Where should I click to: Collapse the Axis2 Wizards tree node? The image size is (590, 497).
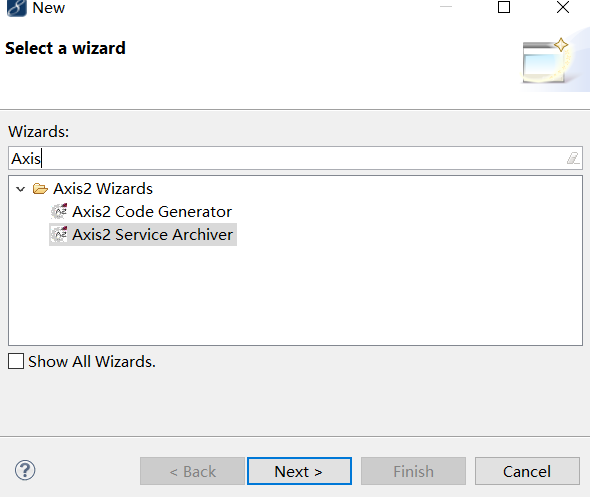click(x=21, y=189)
